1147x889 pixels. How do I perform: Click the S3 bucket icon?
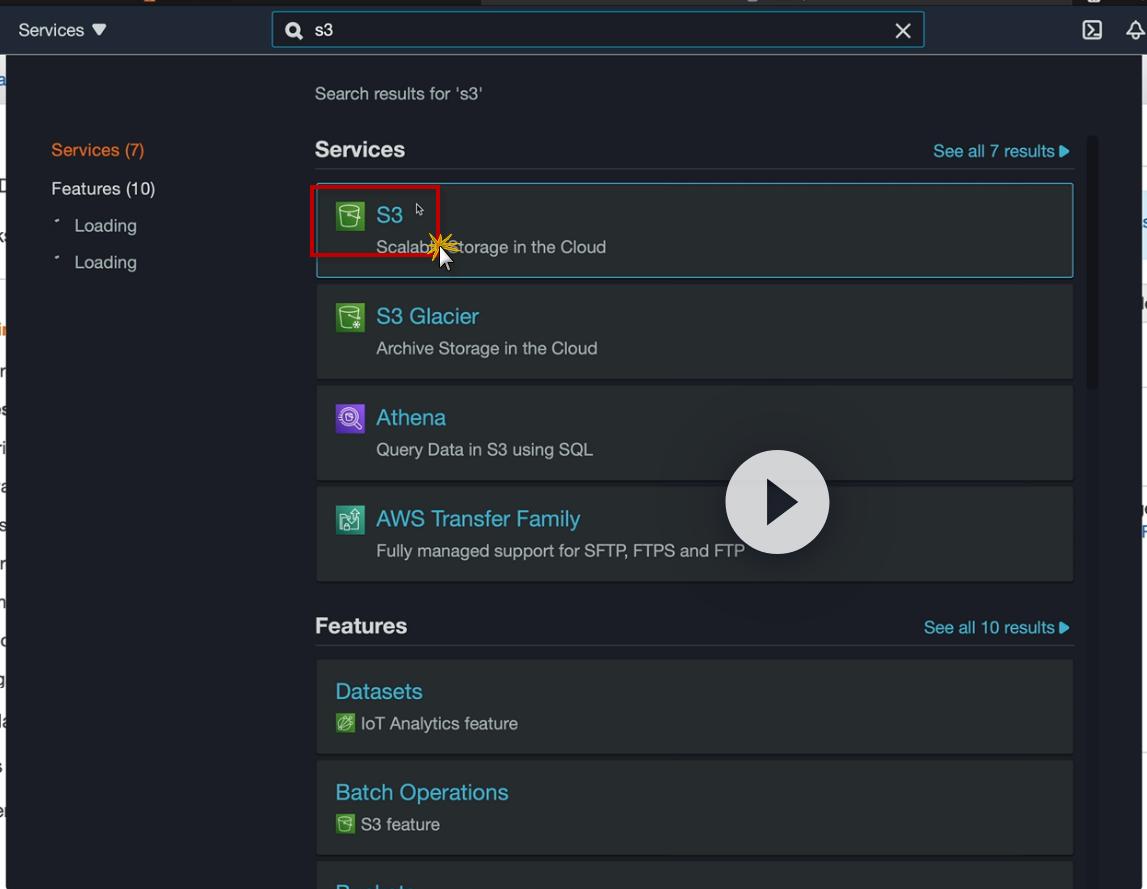coord(350,216)
